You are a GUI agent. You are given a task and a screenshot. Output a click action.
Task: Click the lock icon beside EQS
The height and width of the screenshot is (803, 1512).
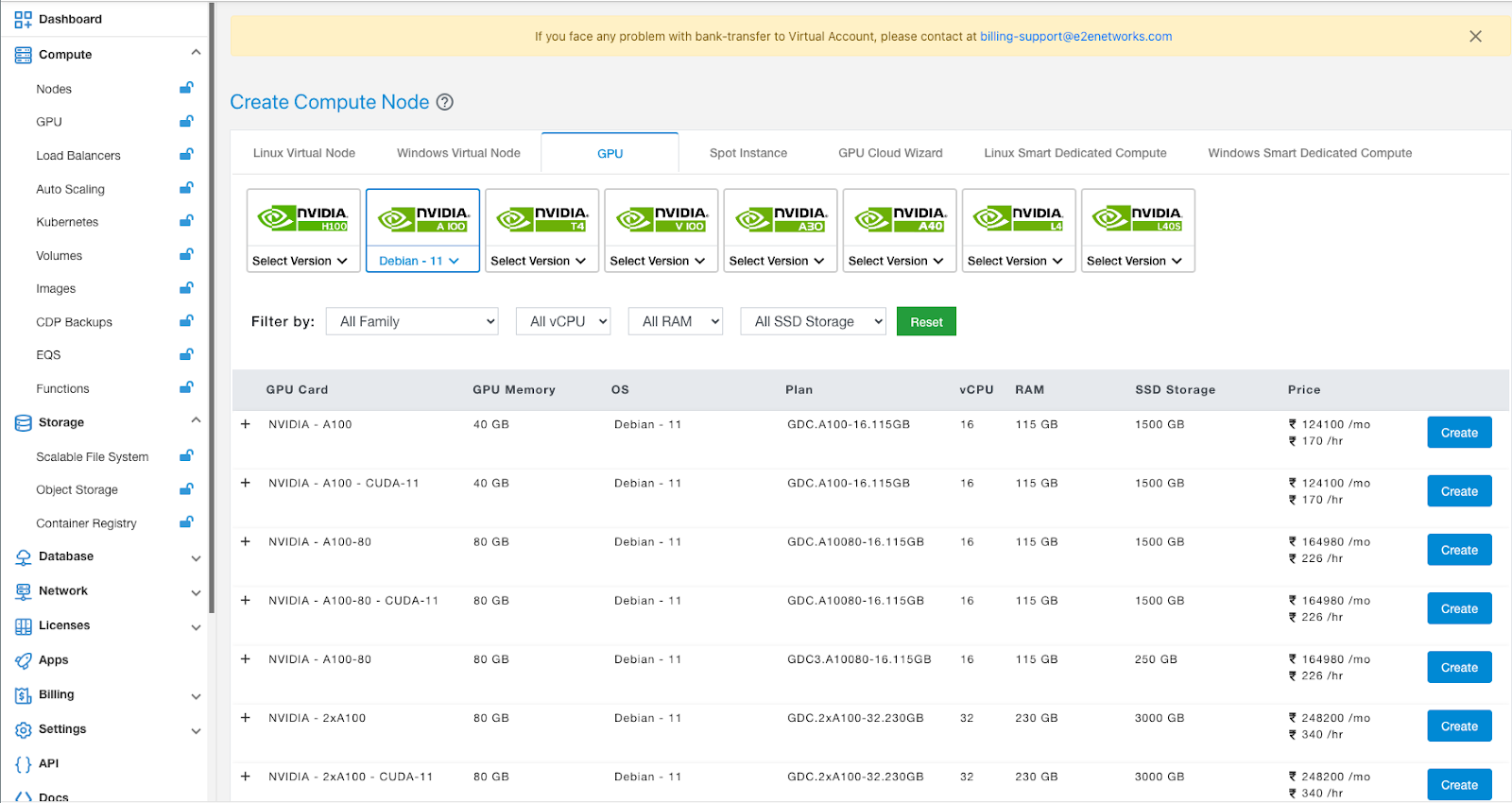click(186, 354)
